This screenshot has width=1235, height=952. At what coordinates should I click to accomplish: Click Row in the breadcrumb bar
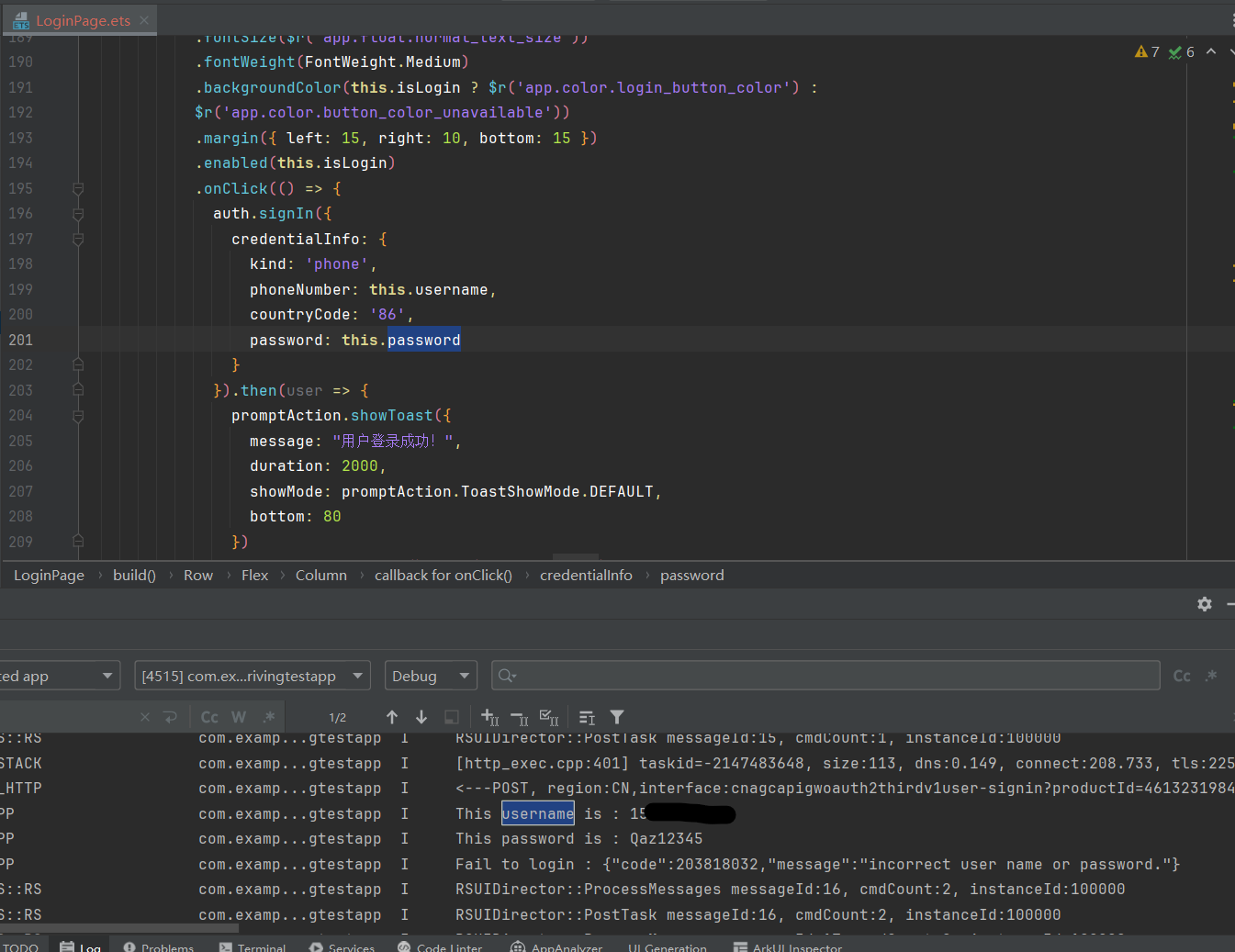pyautogui.click(x=198, y=576)
